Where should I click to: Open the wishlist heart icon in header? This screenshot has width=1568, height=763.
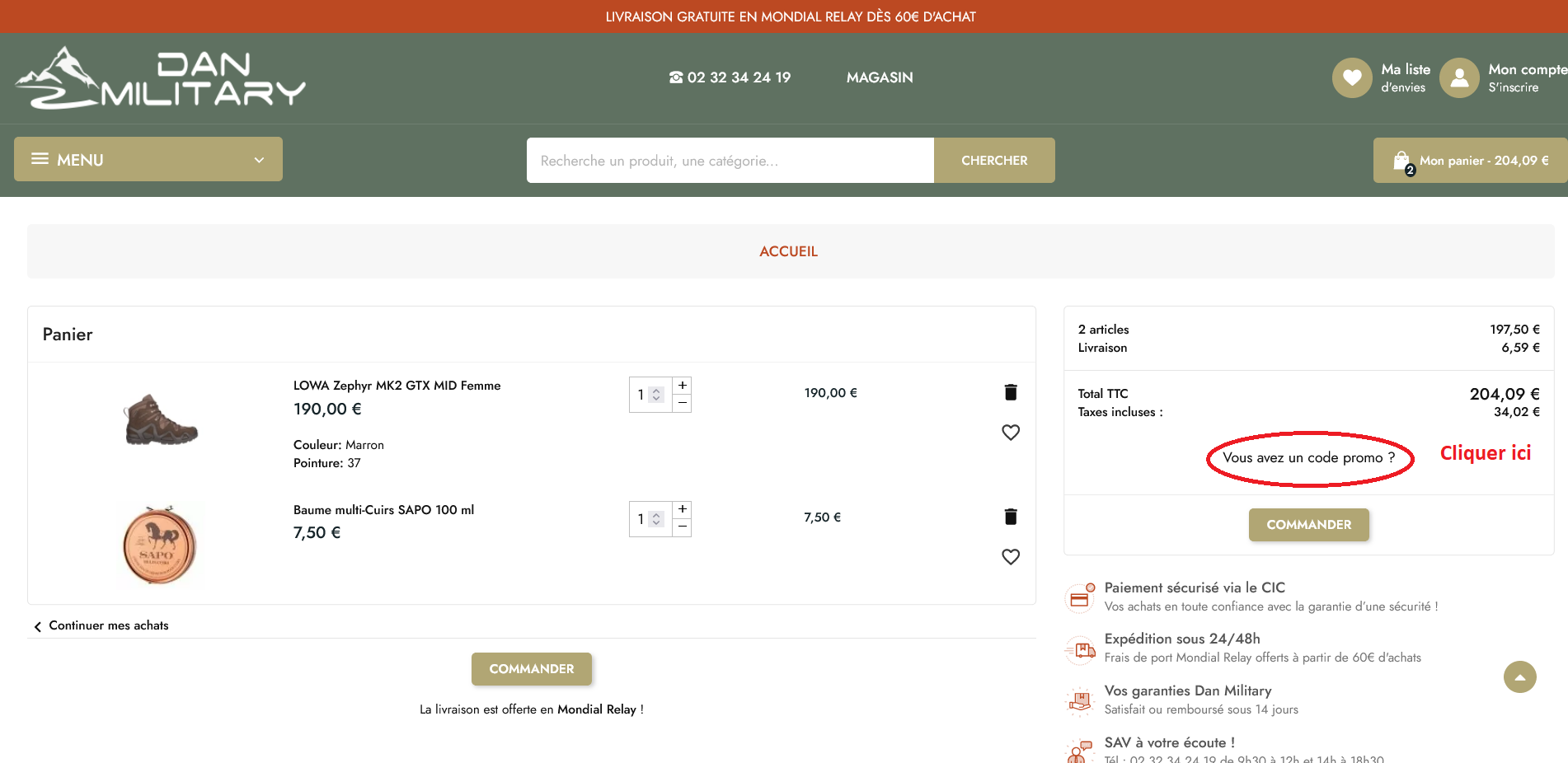pyautogui.click(x=1351, y=77)
